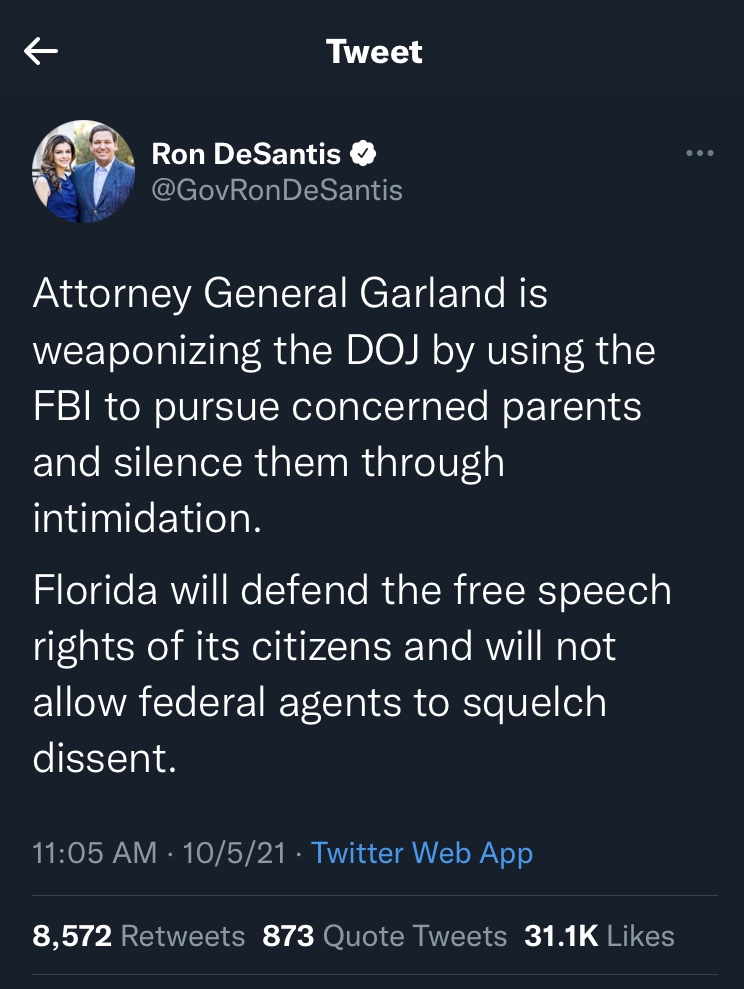Image resolution: width=744 pixels, height=989 pixels.
Task: Go back using the left arrow
Action: pyautogui.click(x=42, y=52)
